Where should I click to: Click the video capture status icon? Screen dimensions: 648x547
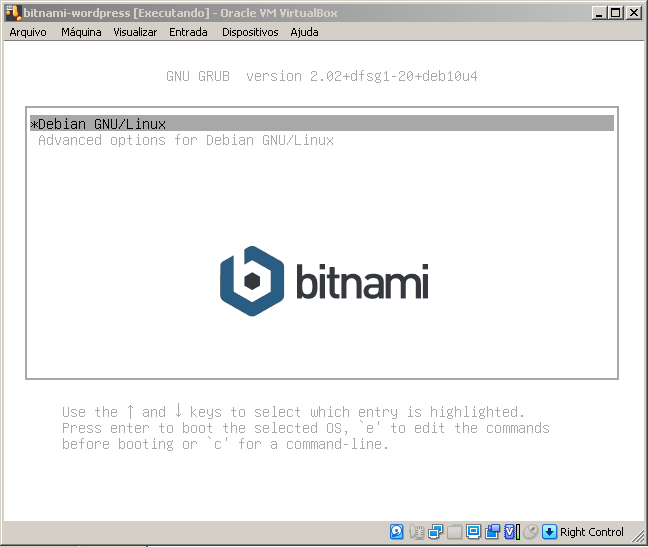[x=492, y=532]
